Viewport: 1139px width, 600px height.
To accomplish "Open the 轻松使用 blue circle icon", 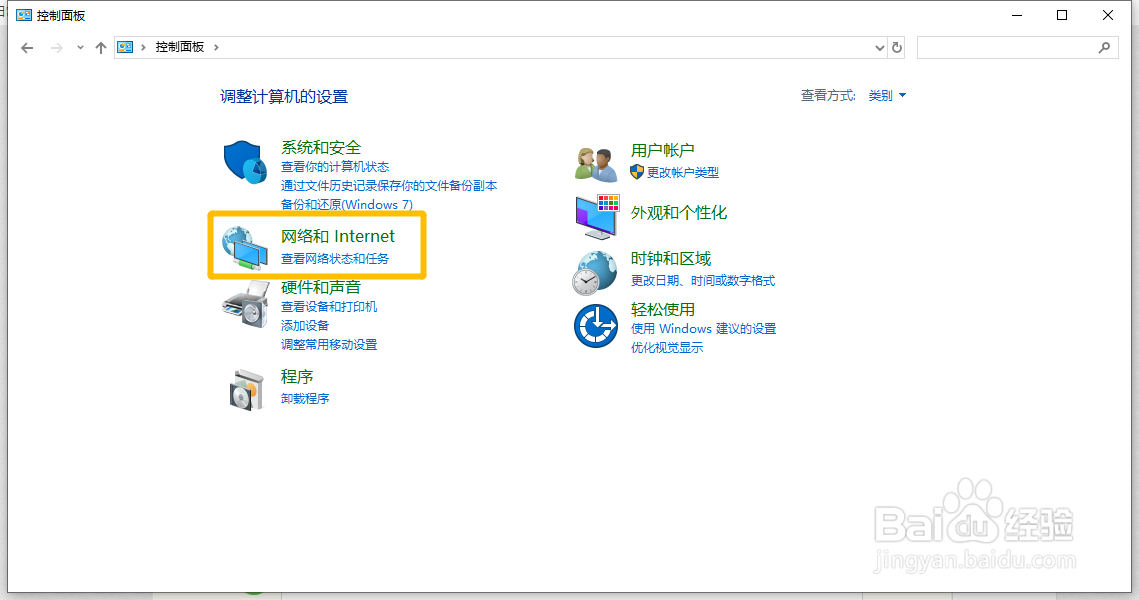I will 596,326.
